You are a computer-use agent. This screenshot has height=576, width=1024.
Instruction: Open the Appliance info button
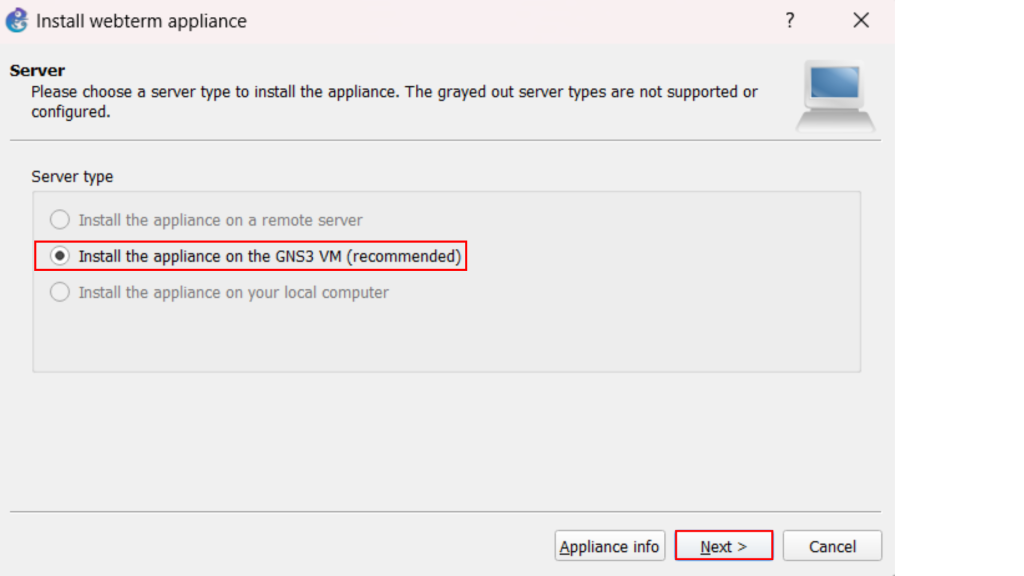609,546
